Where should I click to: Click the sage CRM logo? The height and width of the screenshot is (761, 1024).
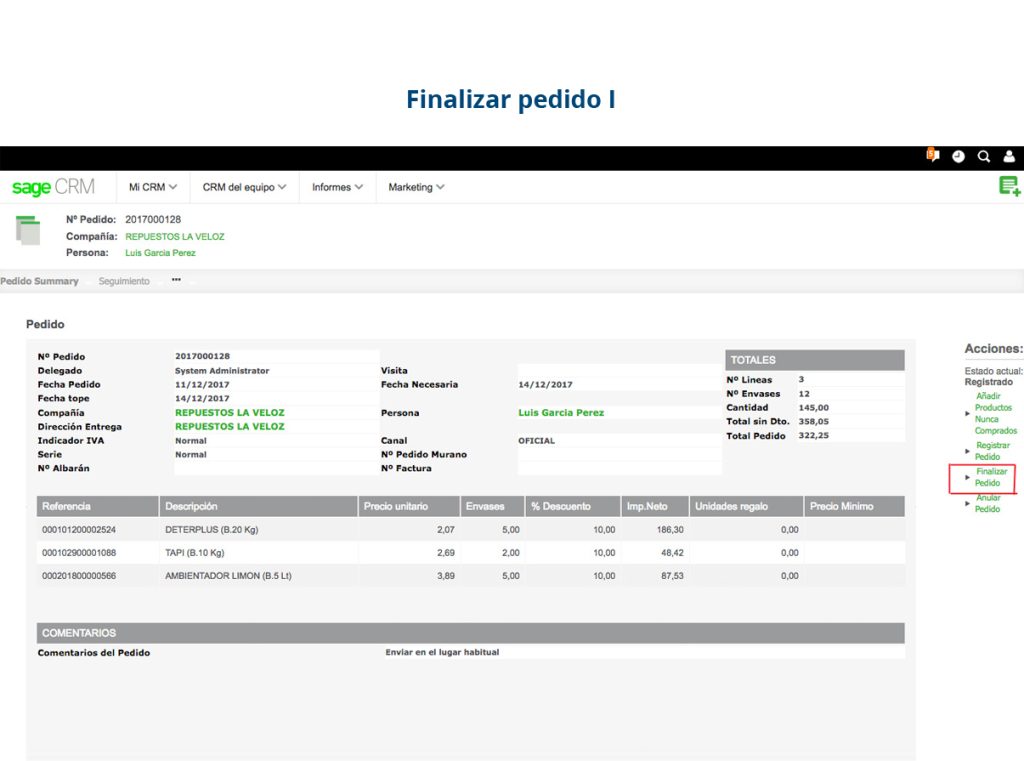54,186
